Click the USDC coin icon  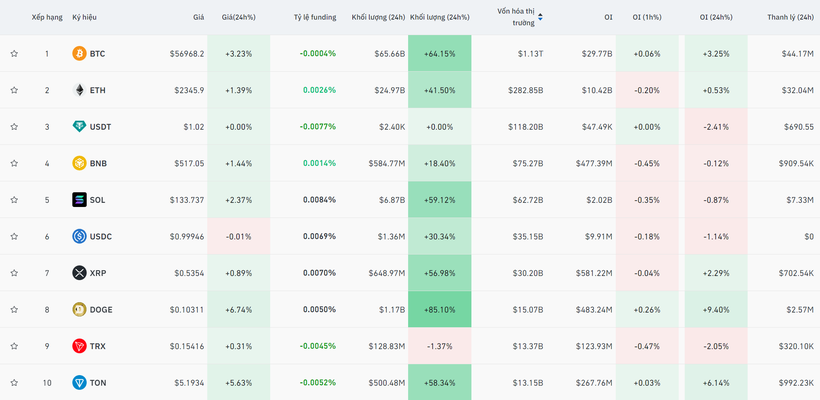pyautogui.click(x=79, y=236)
